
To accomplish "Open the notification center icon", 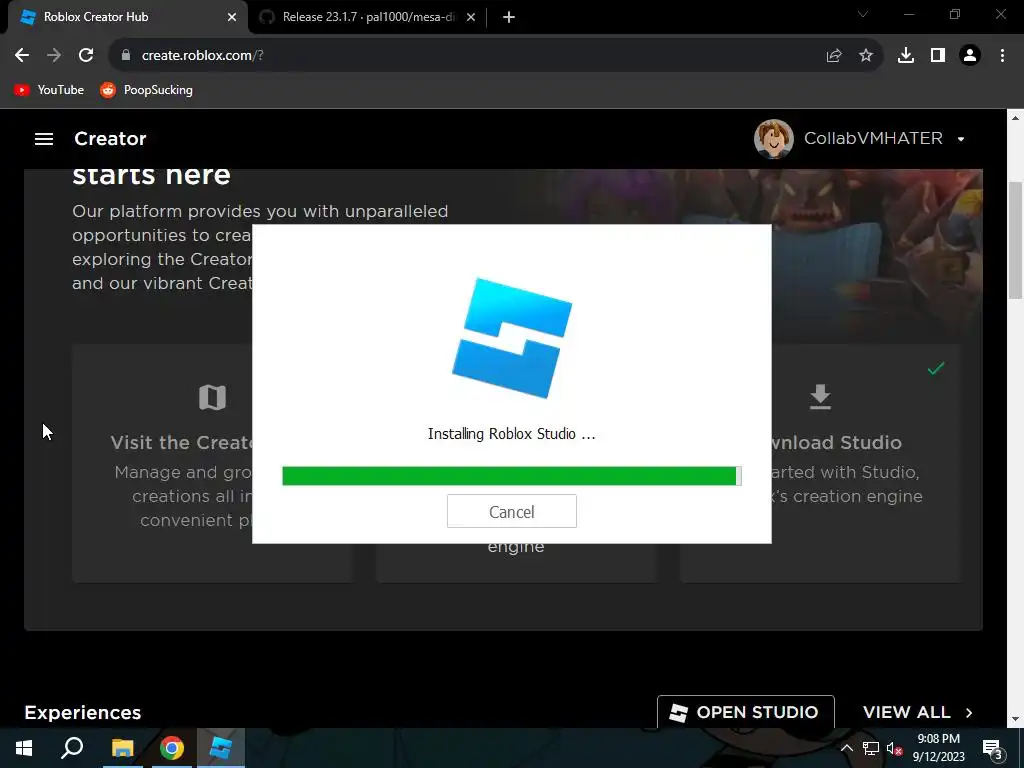I will [x=993, y=748].
